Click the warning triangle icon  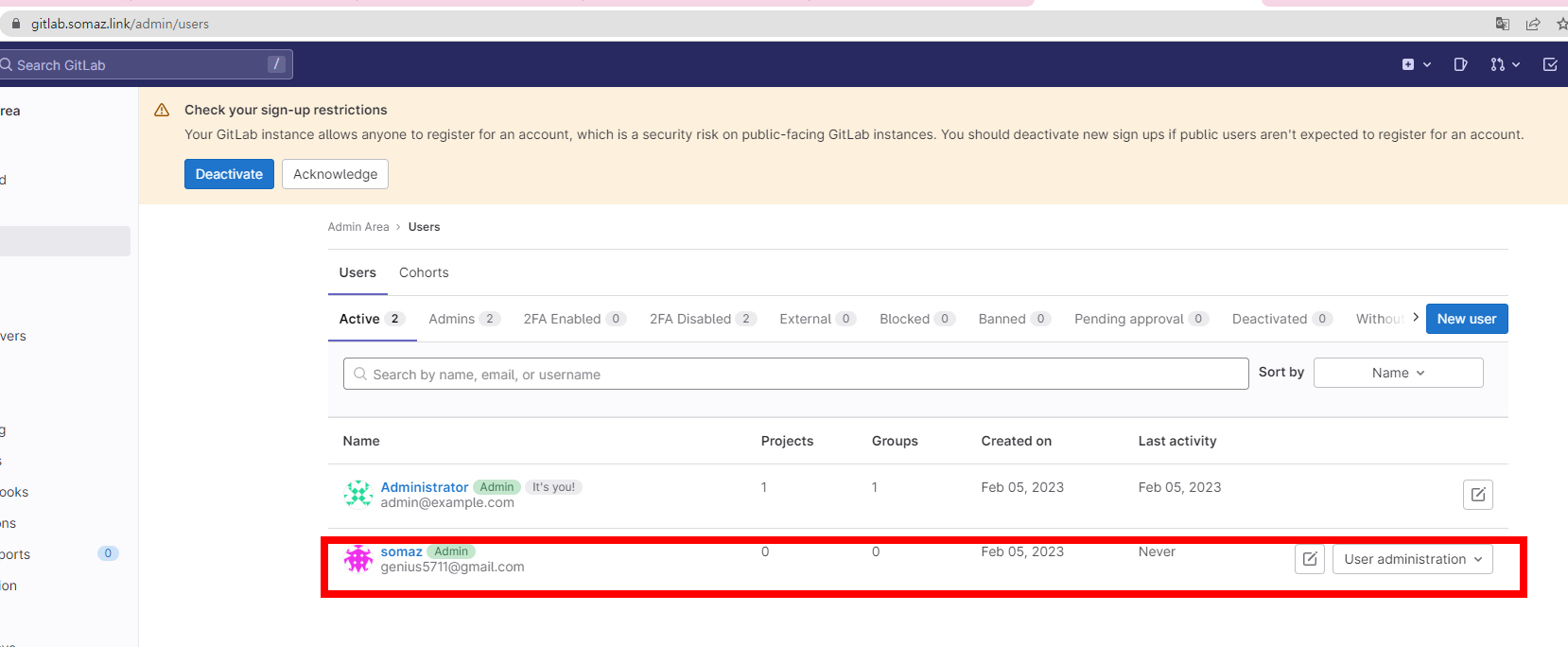(162, 111)
